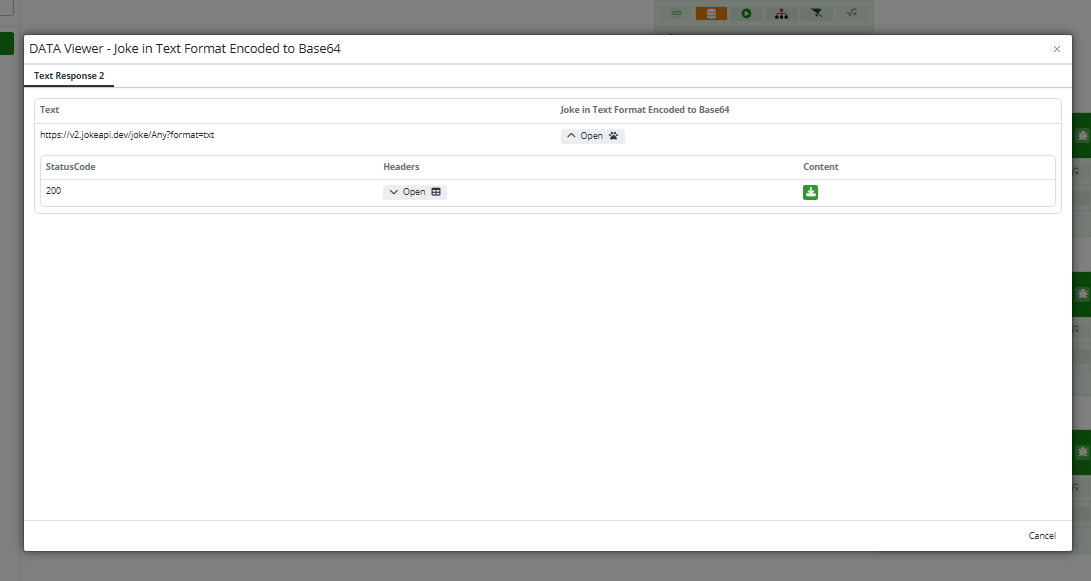Viewport: 1091px width, 581px height.
Task: Click the middle bug icon on right edge
Action: click(1082, 294)
